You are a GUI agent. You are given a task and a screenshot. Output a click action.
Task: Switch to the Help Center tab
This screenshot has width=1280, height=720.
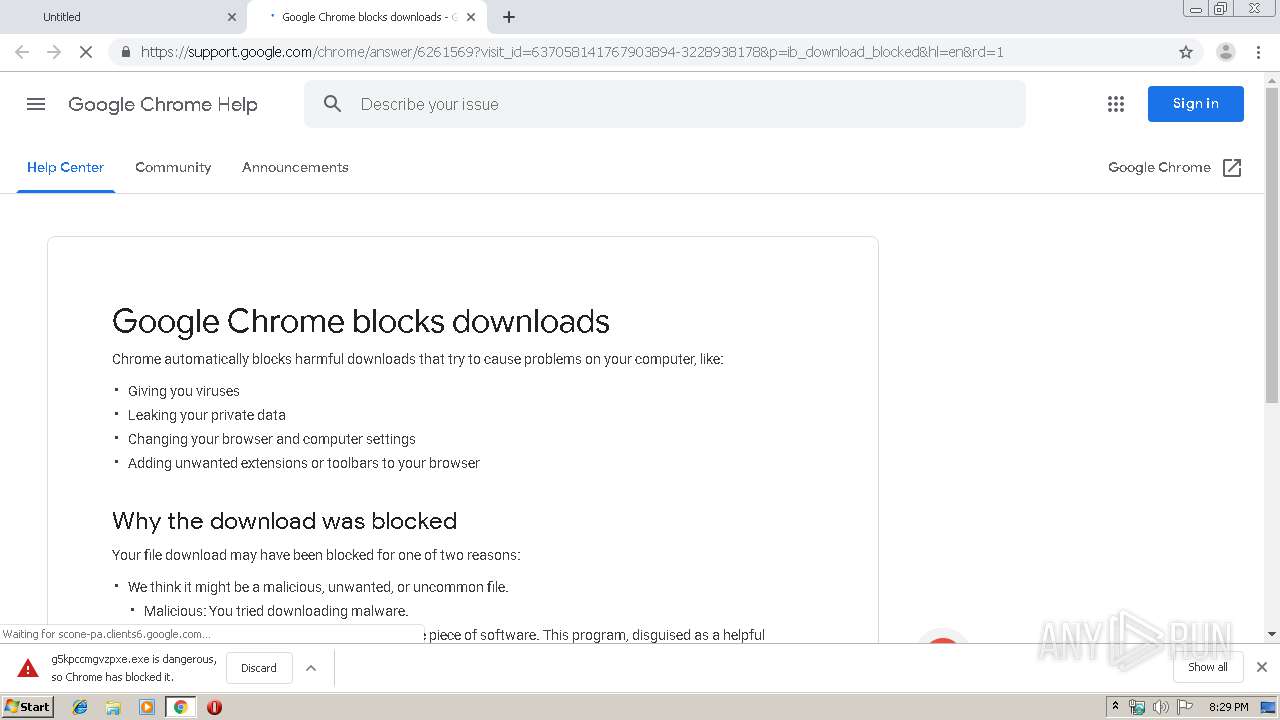65,167
